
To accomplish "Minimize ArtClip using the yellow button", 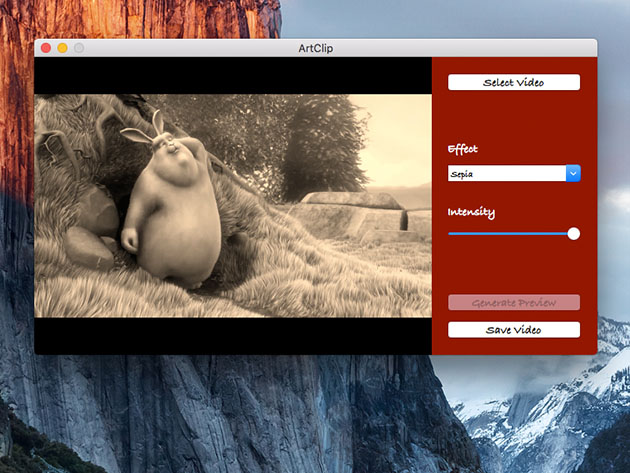I will (62, 48).
